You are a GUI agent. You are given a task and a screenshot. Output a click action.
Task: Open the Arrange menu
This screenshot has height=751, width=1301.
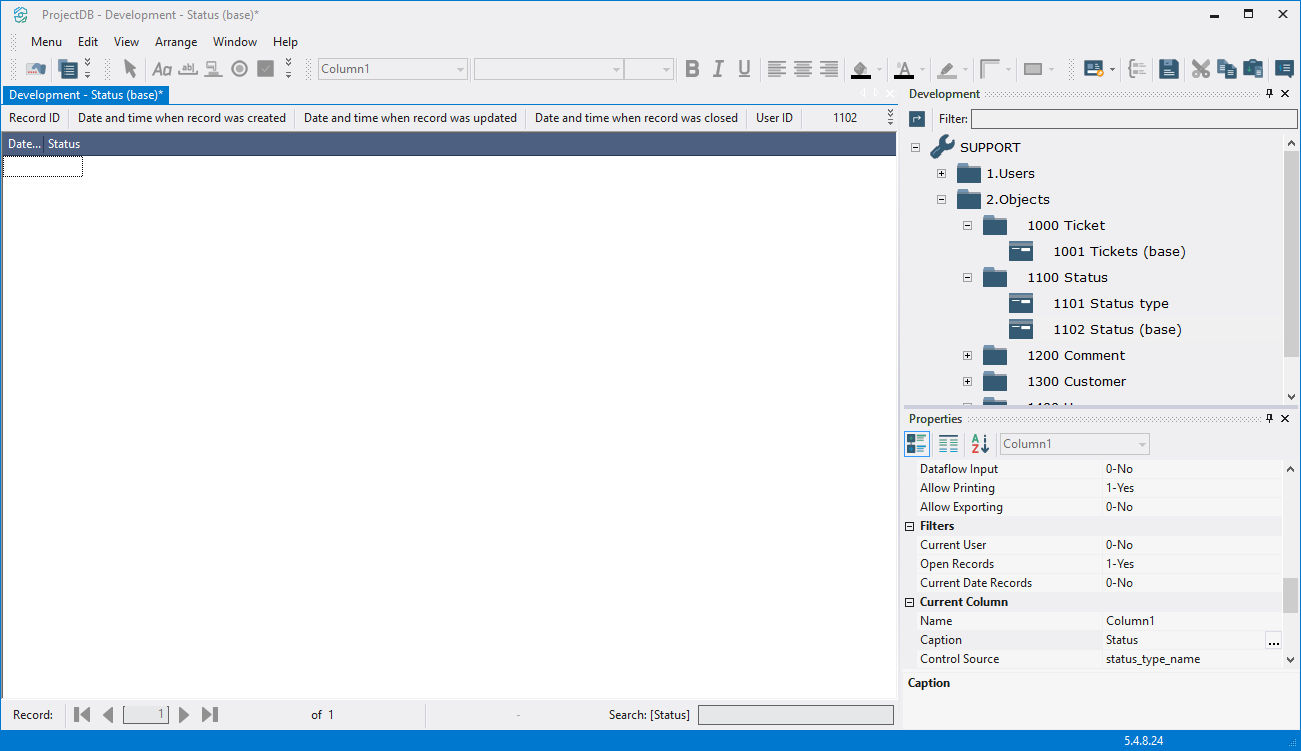[x=176, y=42]
